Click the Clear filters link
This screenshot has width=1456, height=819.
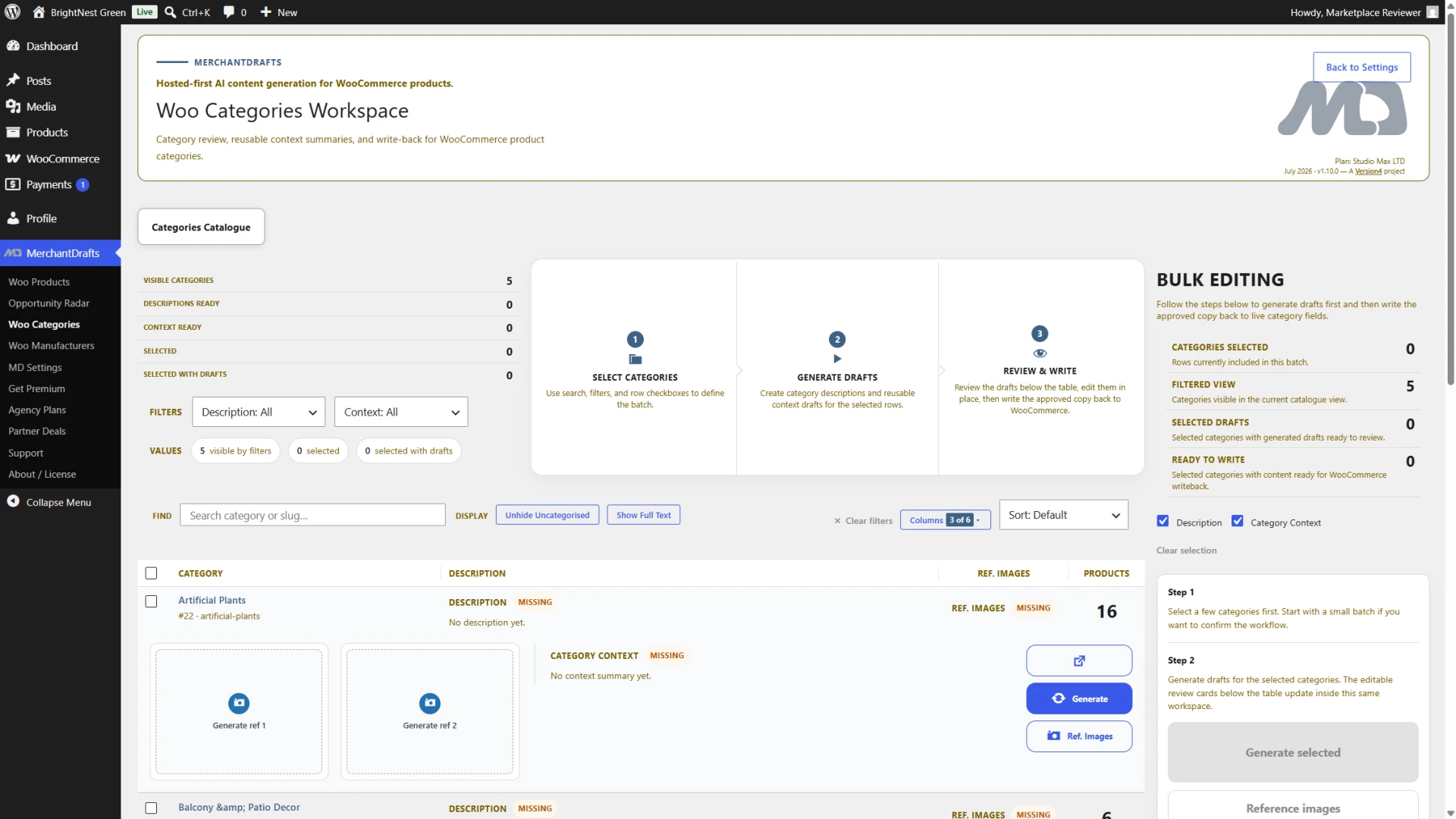(863, 521)
